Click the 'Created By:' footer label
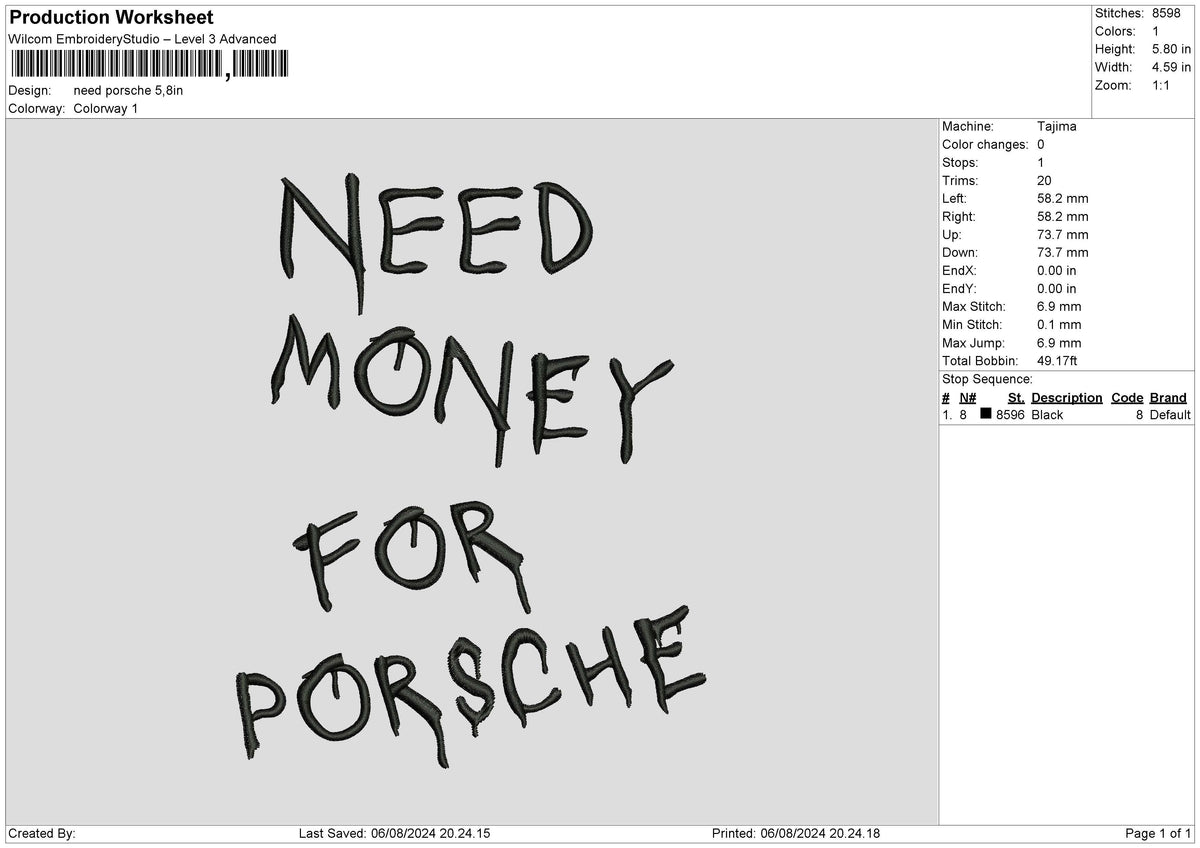The height and width of the screenshot is (848, 1200). click(x=42, y=834)
